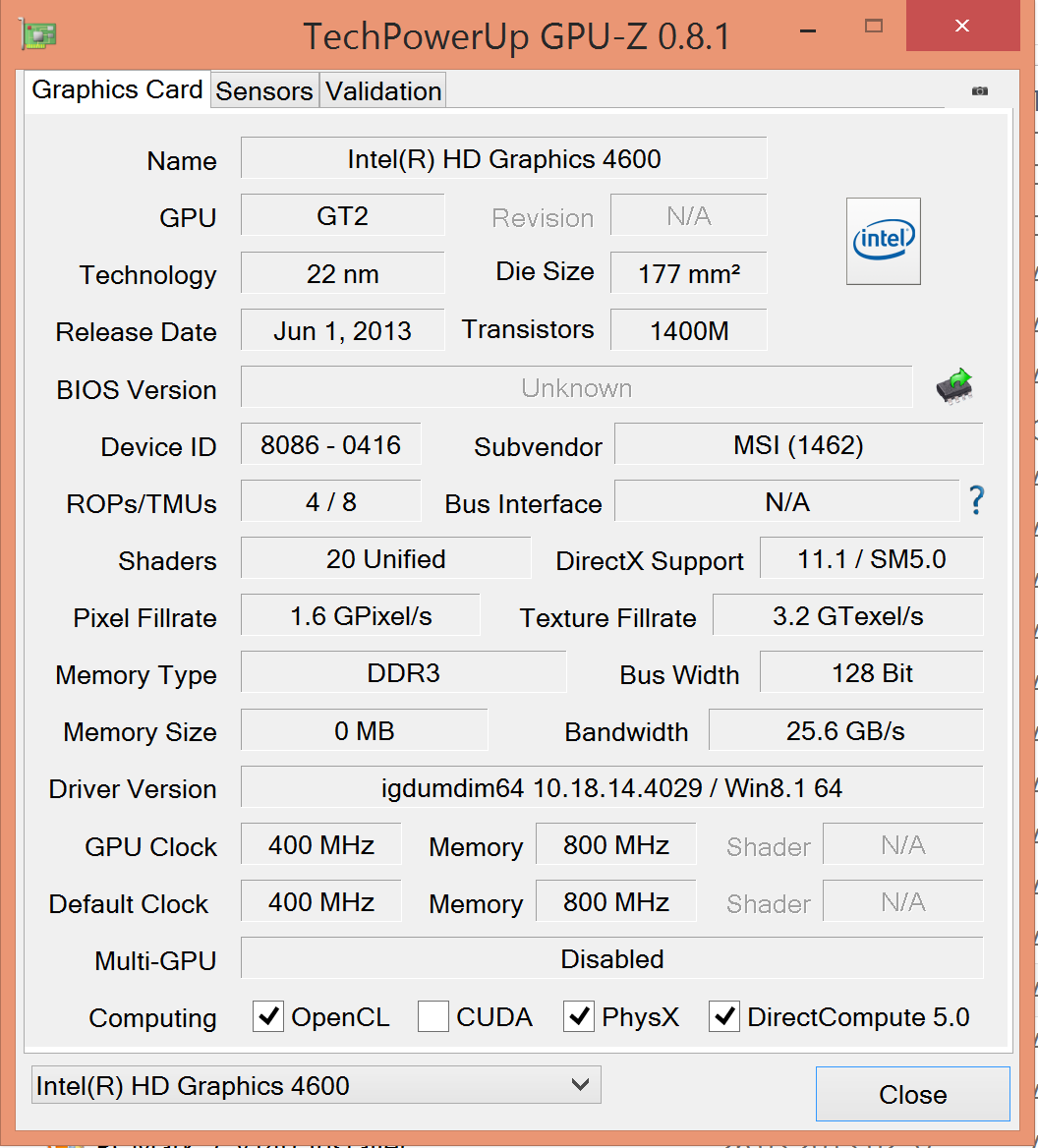Click the Device ID field
Image resolution: width=1038 pixels, height=1148 pixels.
(x=330, y=444)
